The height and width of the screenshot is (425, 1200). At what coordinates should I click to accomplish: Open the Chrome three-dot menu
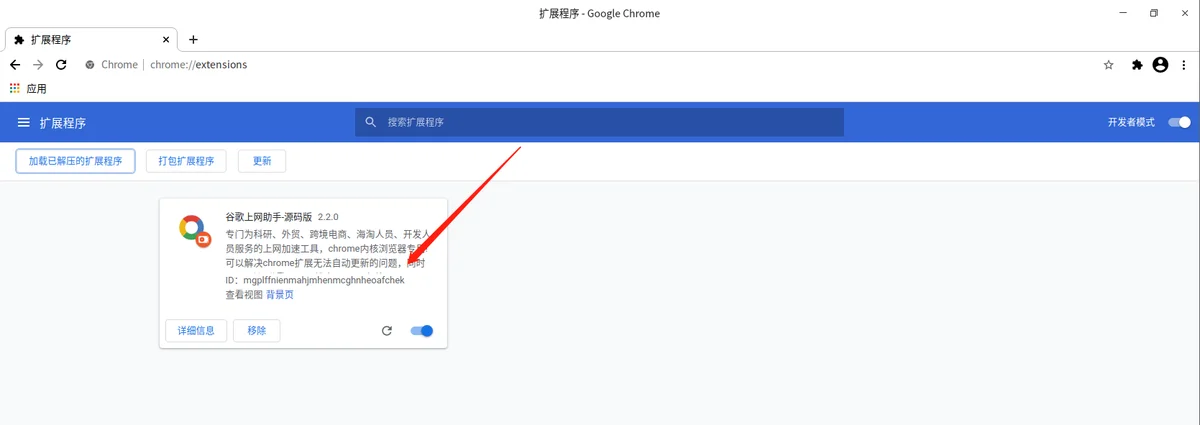pos(1185,65)
